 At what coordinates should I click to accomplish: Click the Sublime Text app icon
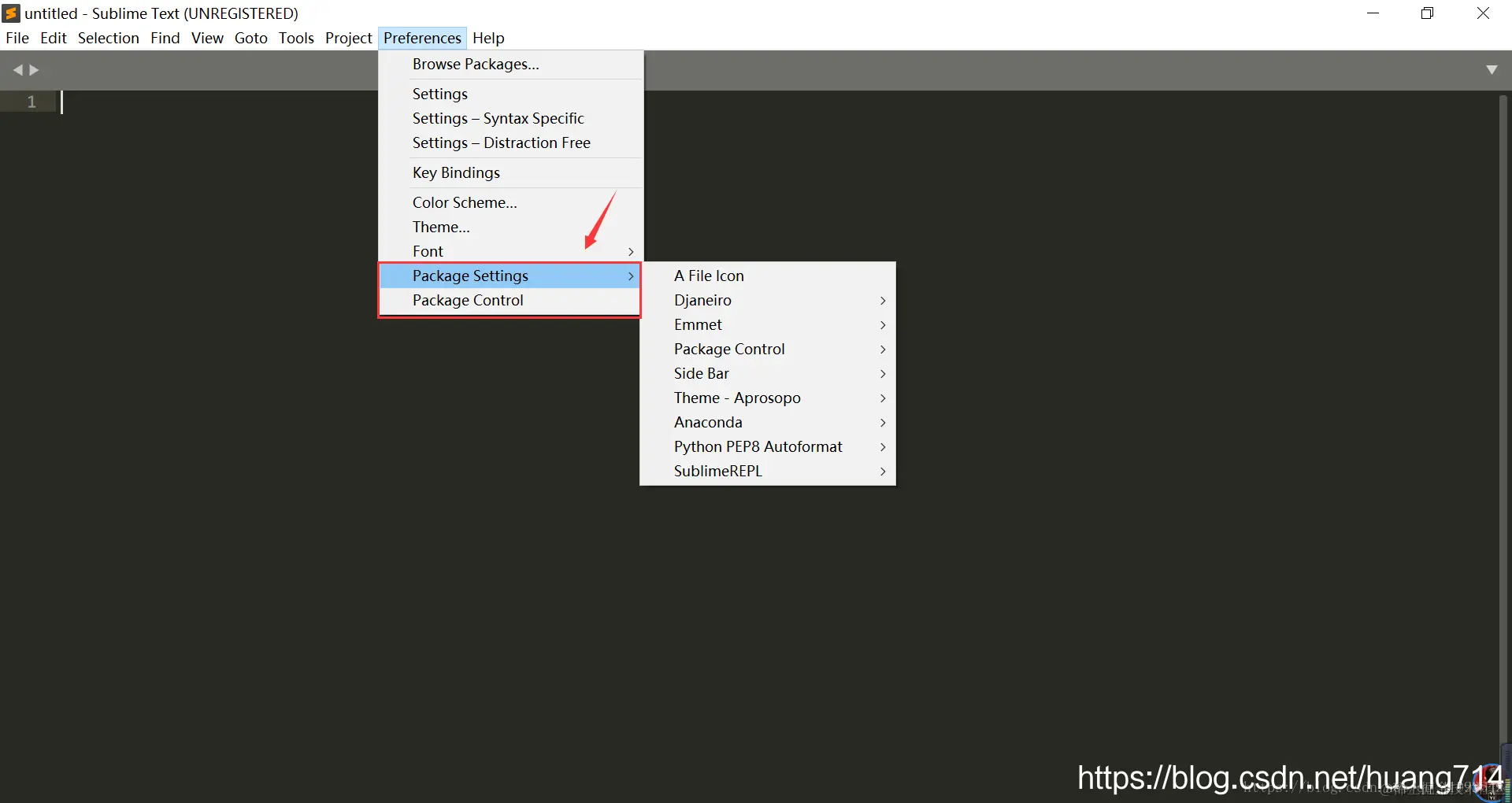click(11, 13)
